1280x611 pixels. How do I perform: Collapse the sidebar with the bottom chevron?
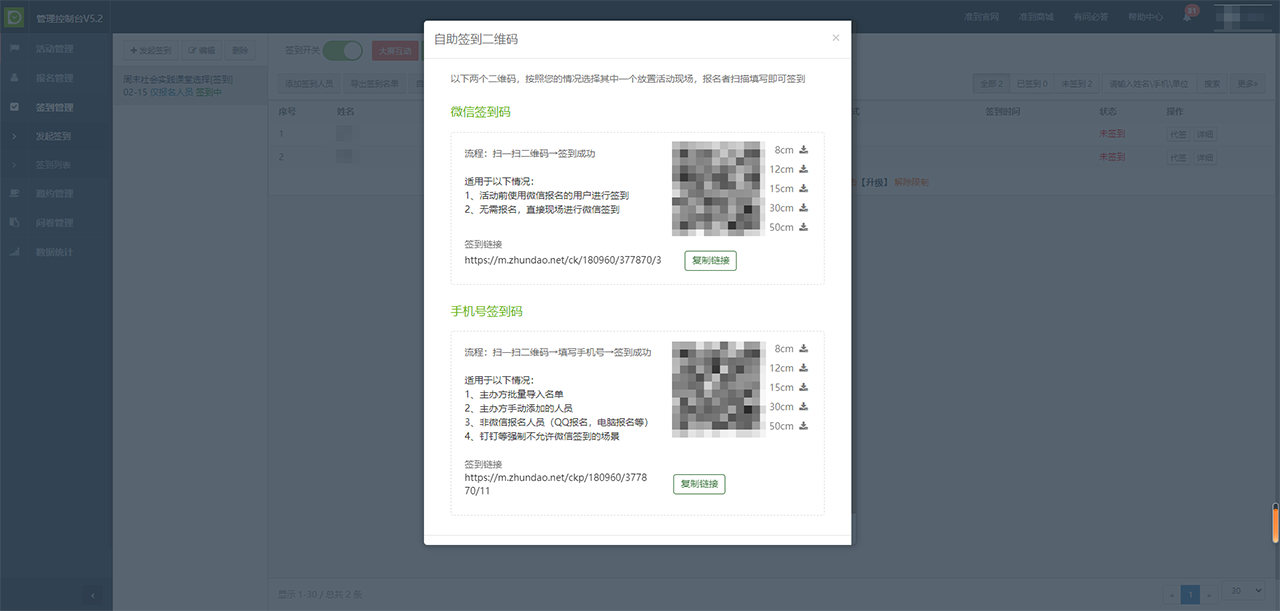(x=94, y=596)
